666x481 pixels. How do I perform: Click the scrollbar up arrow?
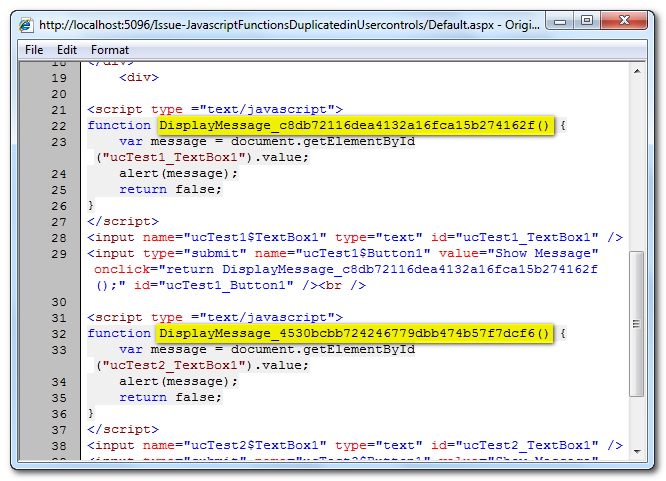coord(637,69)
